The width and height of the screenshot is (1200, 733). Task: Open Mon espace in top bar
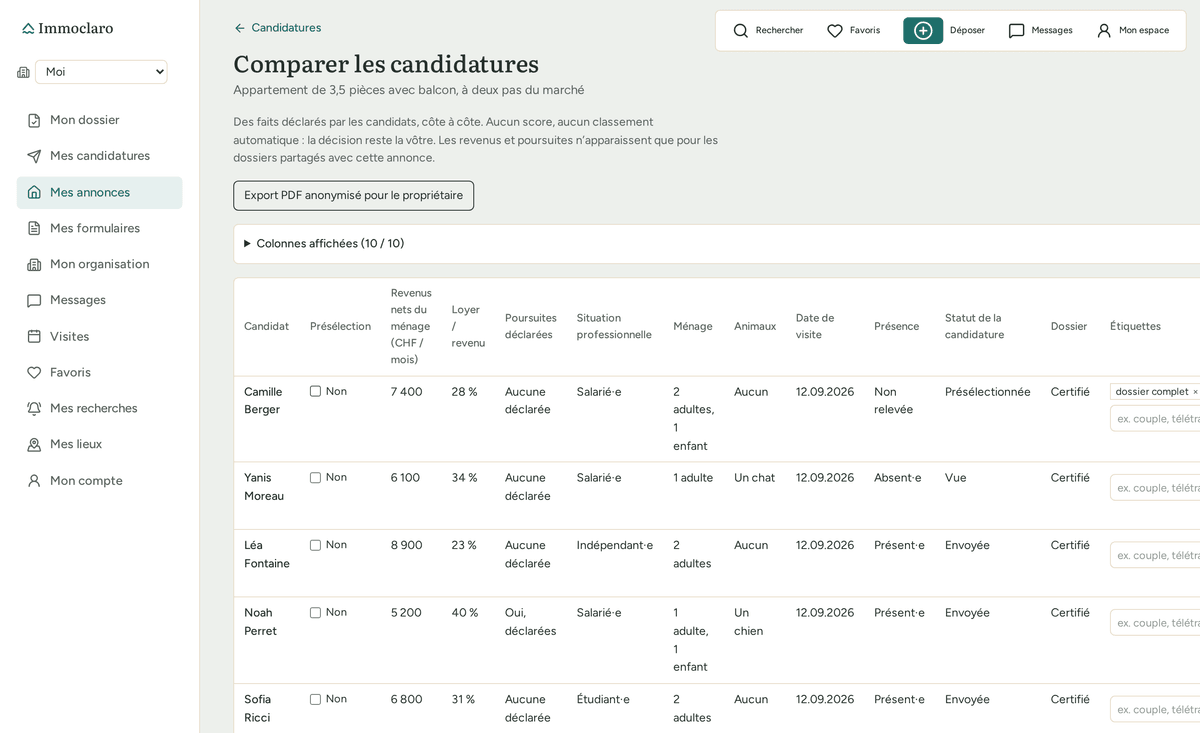pos(1133,31)
